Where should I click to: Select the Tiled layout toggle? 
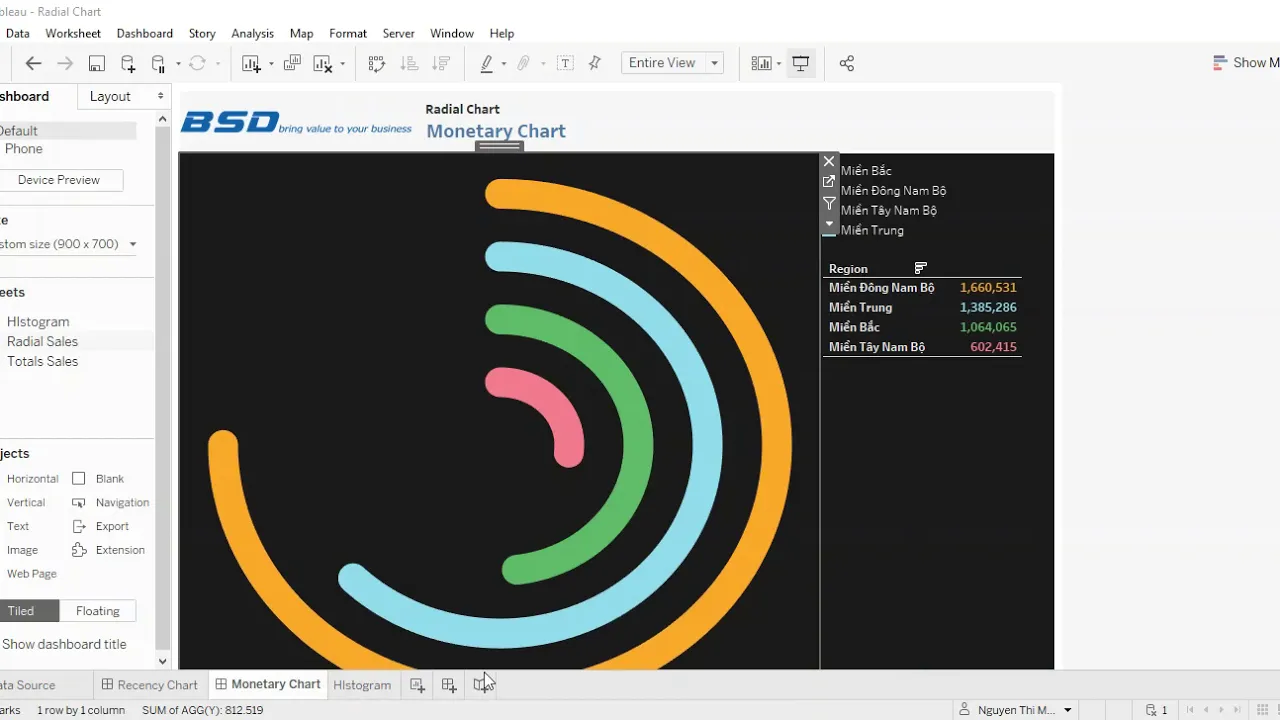[x=28, y=611]
